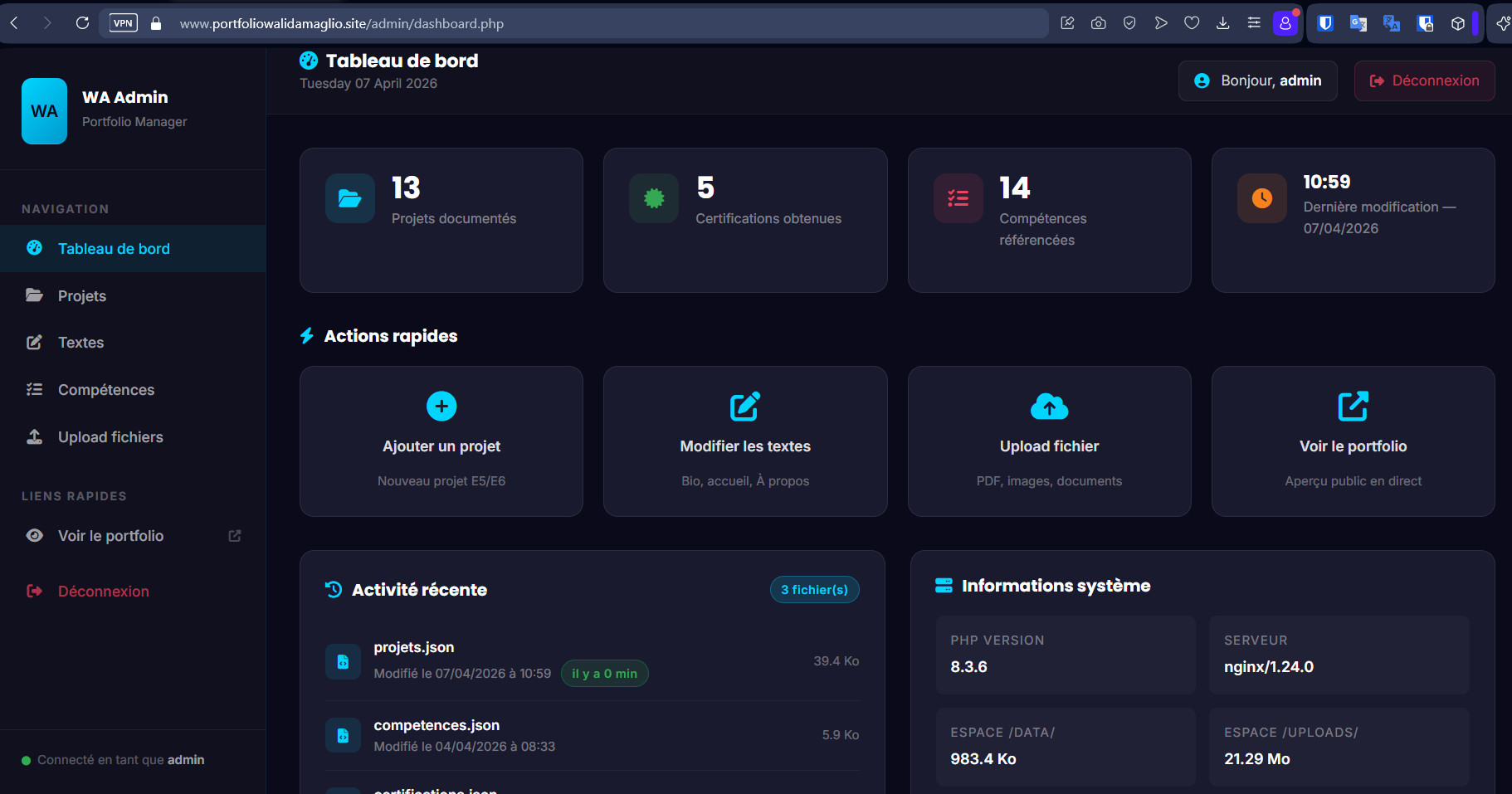The height and width of the screenshot is (794, 1512).
Task: Click the cloud upload icon
Action: point(1049,406)
